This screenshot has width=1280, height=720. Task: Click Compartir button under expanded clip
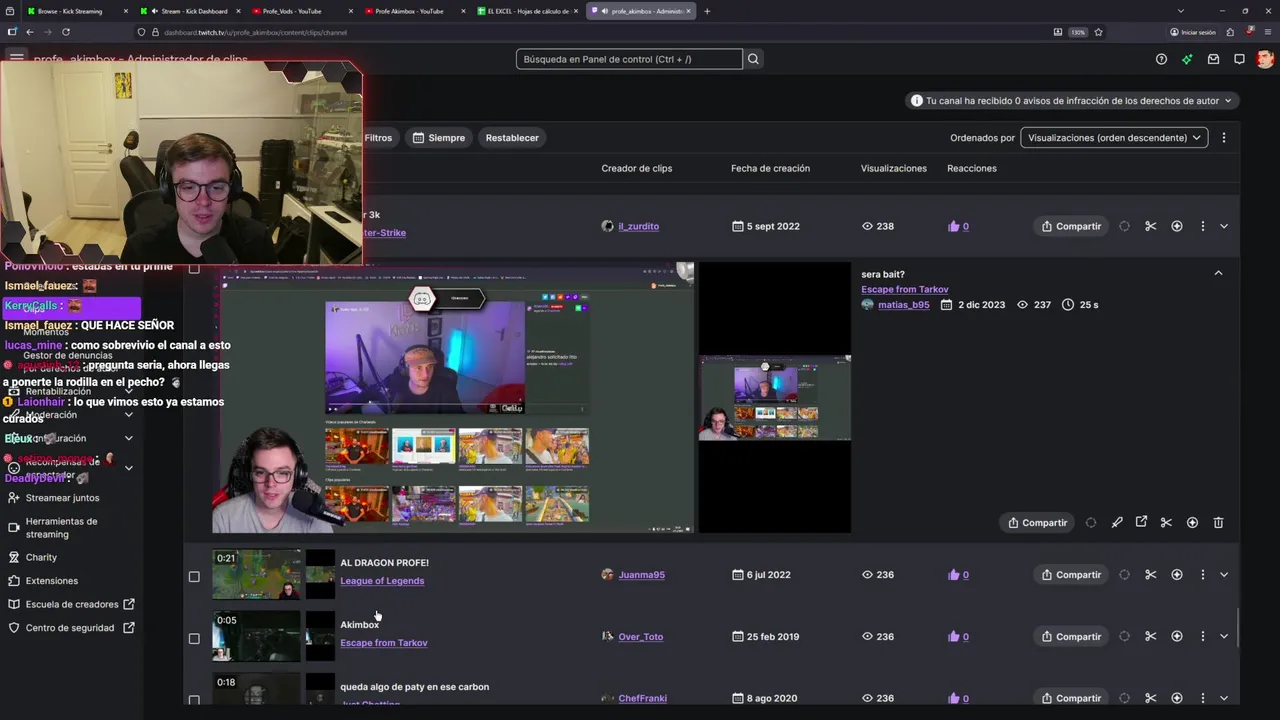(1037, 522)
